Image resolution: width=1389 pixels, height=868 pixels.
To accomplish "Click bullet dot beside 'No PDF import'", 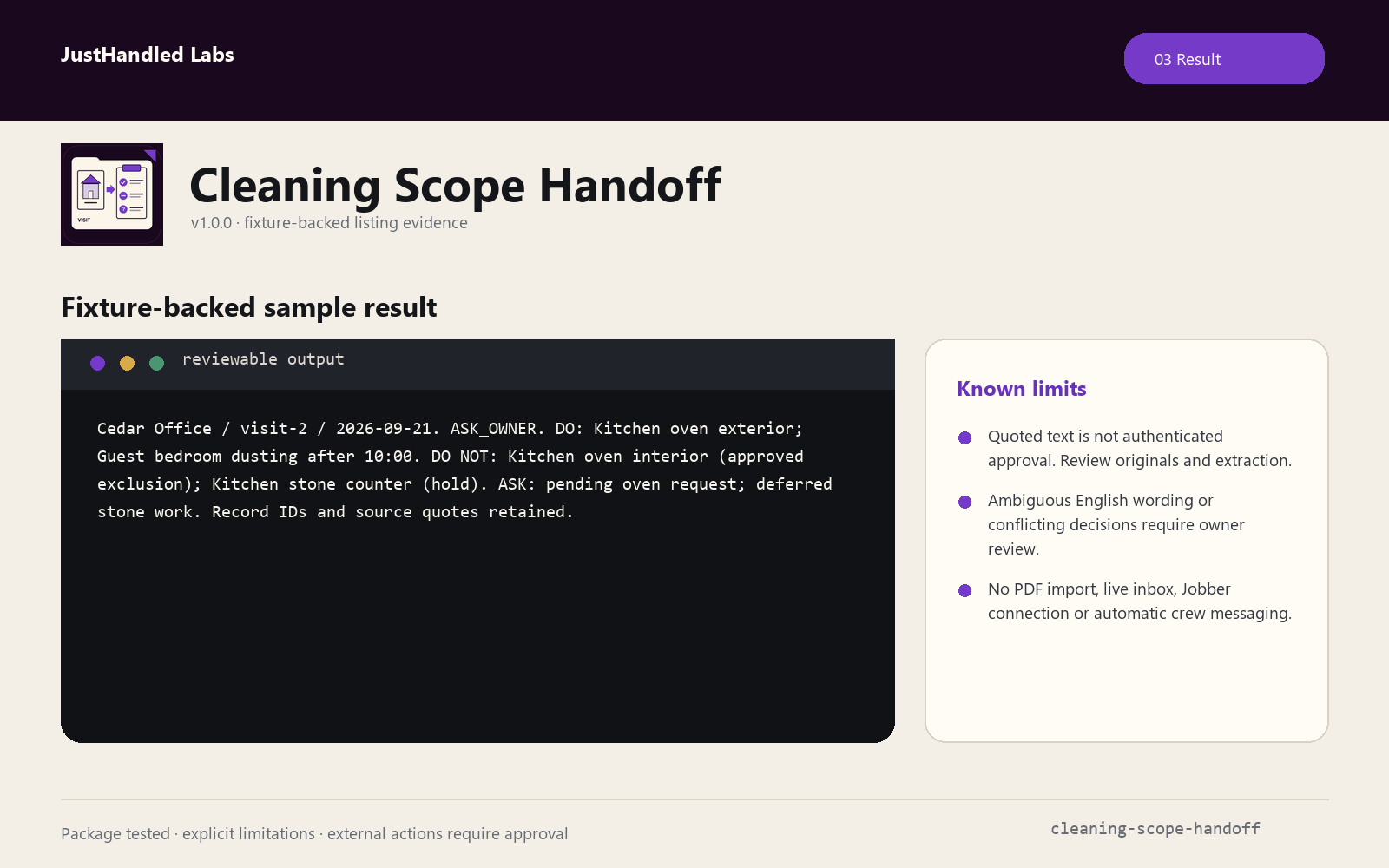I will [x=964, y=590].
